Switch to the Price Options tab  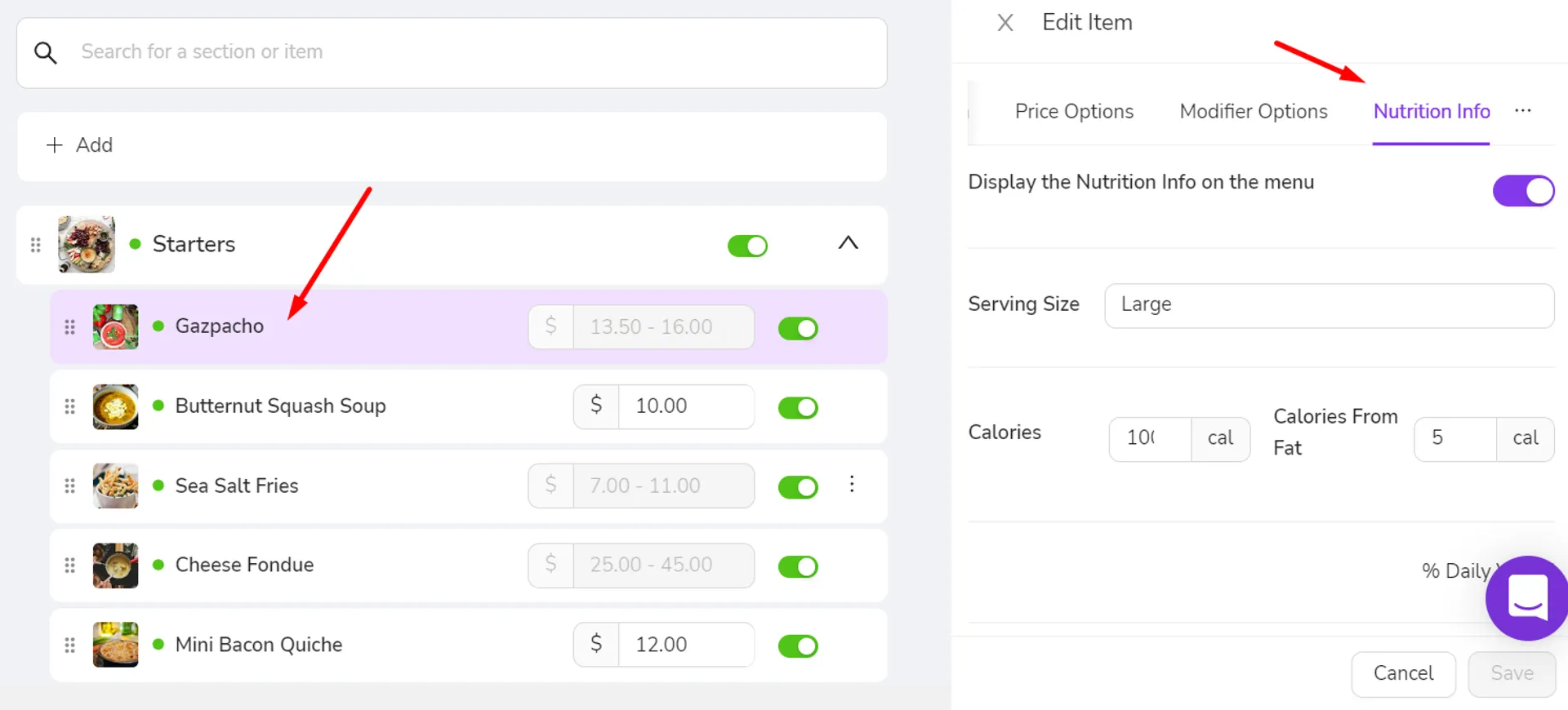click(1074, 112)
